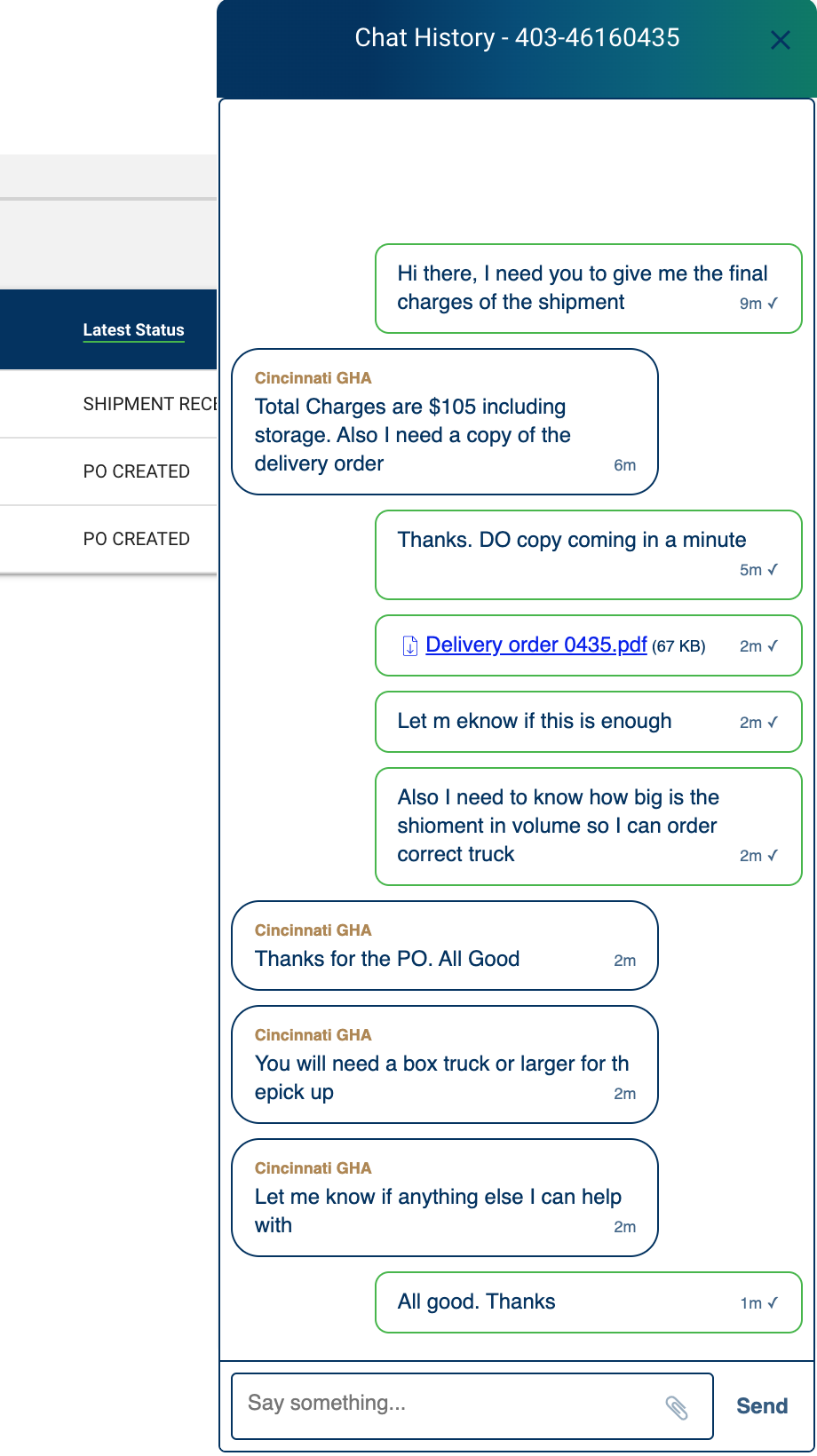Image resolution: width=817 pixels, height=1456 pixels.
Task: Focus the Say something message field
Action: tap(472, 1406)
